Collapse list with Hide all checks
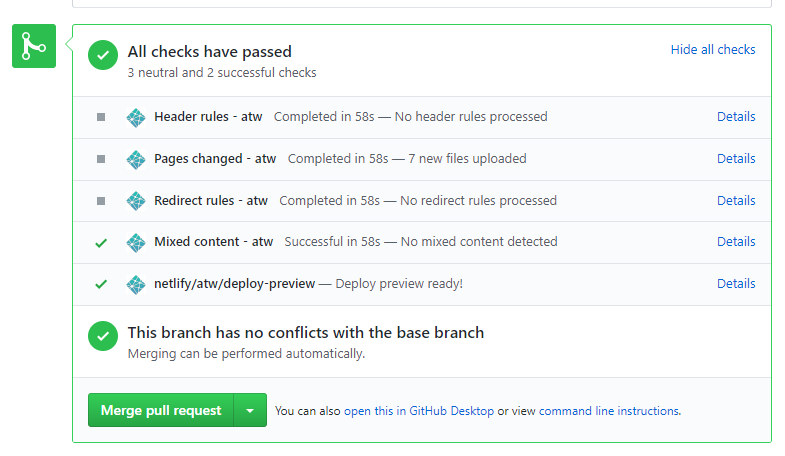The image size is (785, 456). pos(713,50)
